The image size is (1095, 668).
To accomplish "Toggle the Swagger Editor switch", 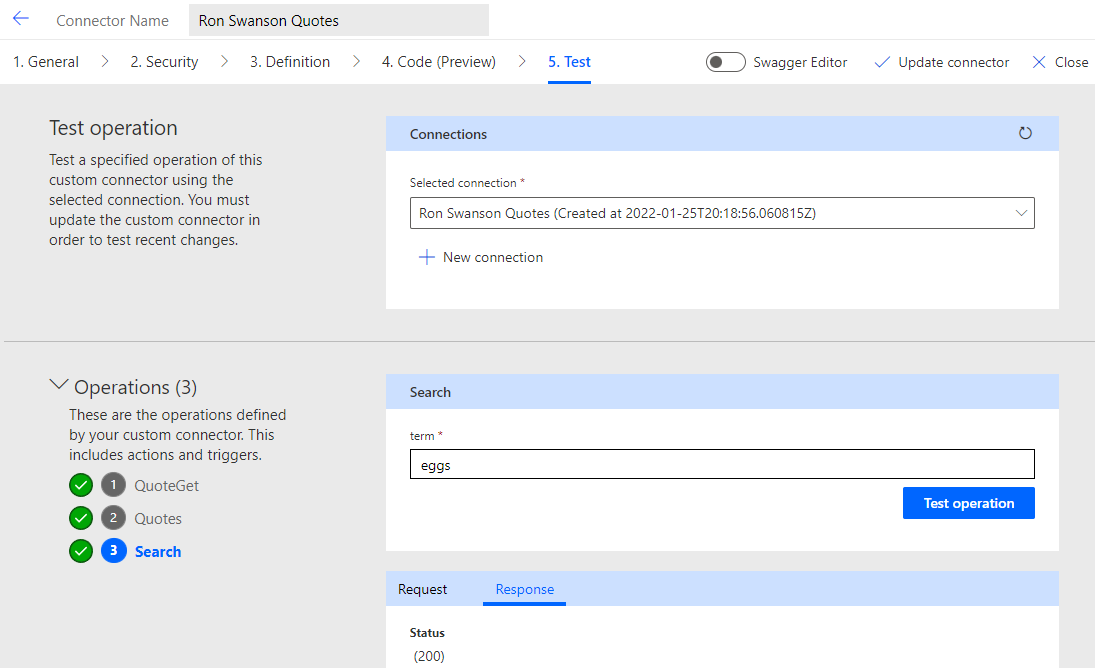I will click(x=726, y=62).
